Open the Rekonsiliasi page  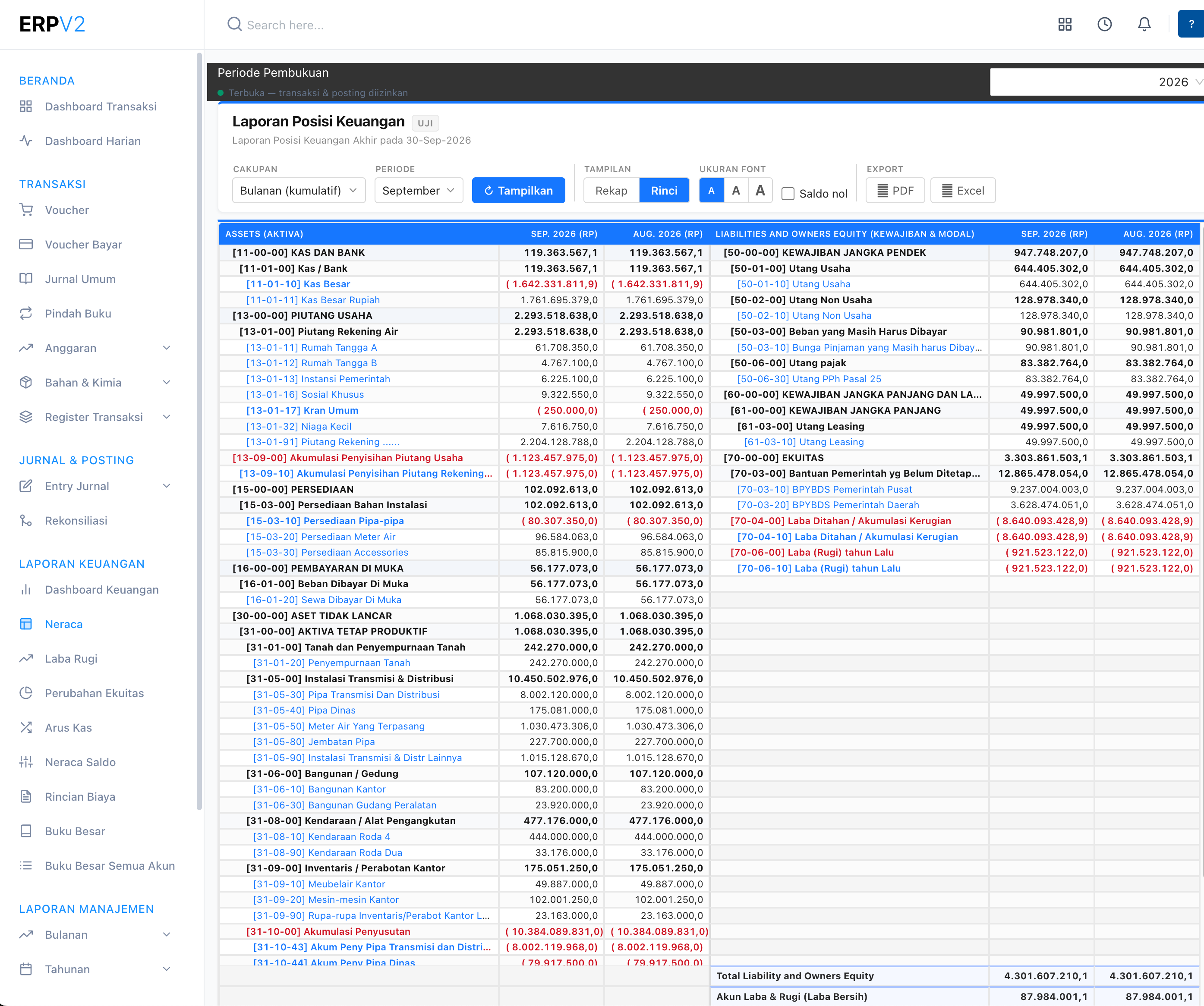76,521
